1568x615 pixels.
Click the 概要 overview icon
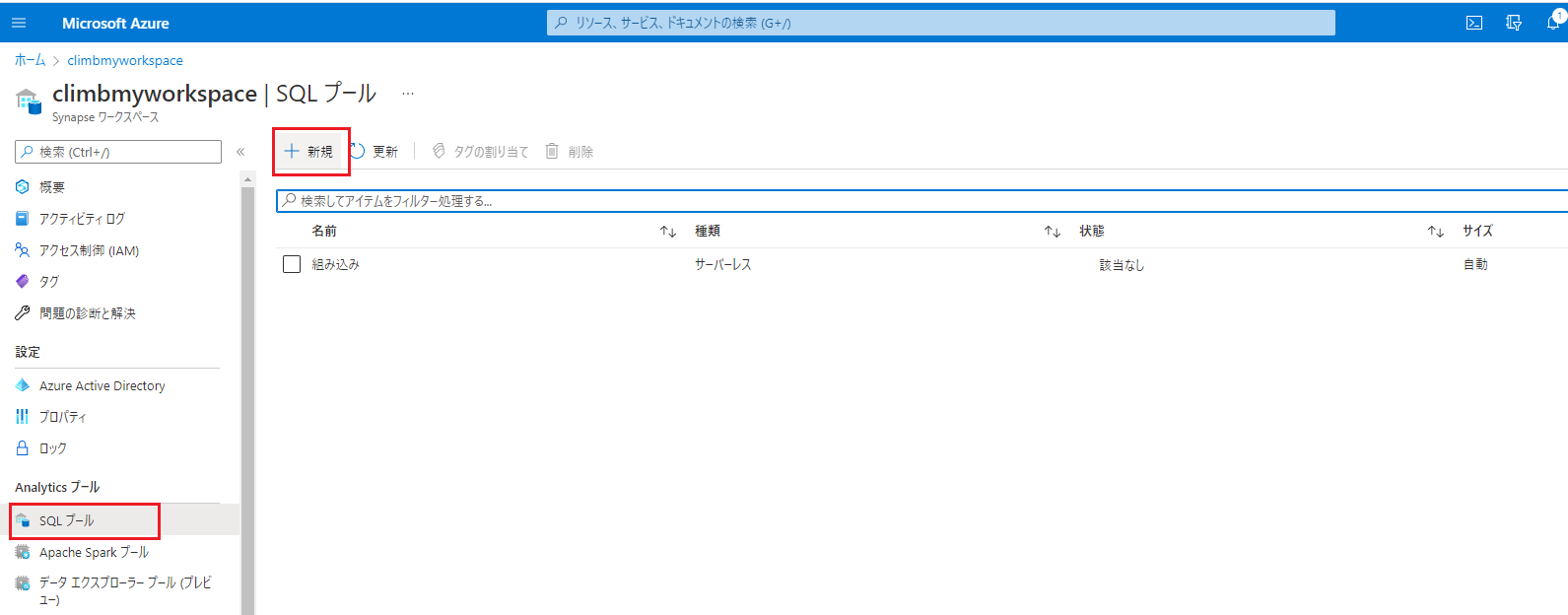point(23,187)
